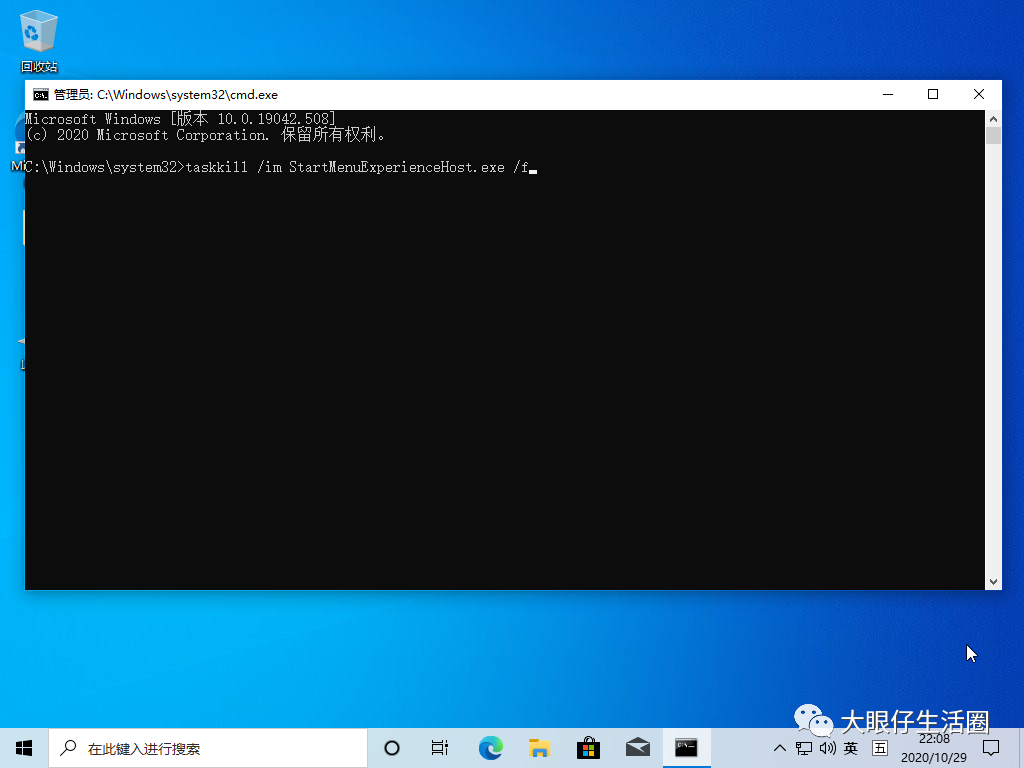Show hidden system tray icons
The image size is (1024, 768).
(779, 748)
